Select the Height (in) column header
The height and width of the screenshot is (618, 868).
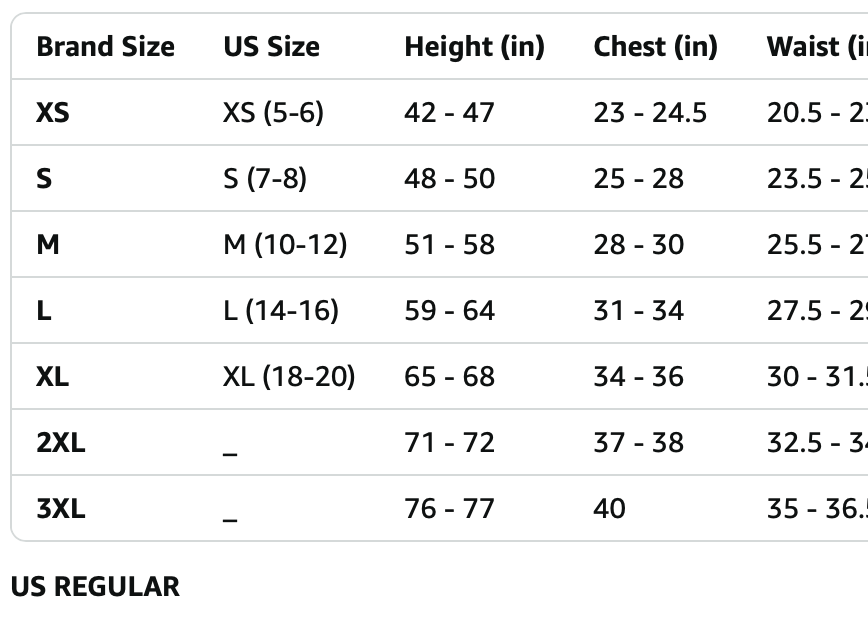tap(474, 47)
